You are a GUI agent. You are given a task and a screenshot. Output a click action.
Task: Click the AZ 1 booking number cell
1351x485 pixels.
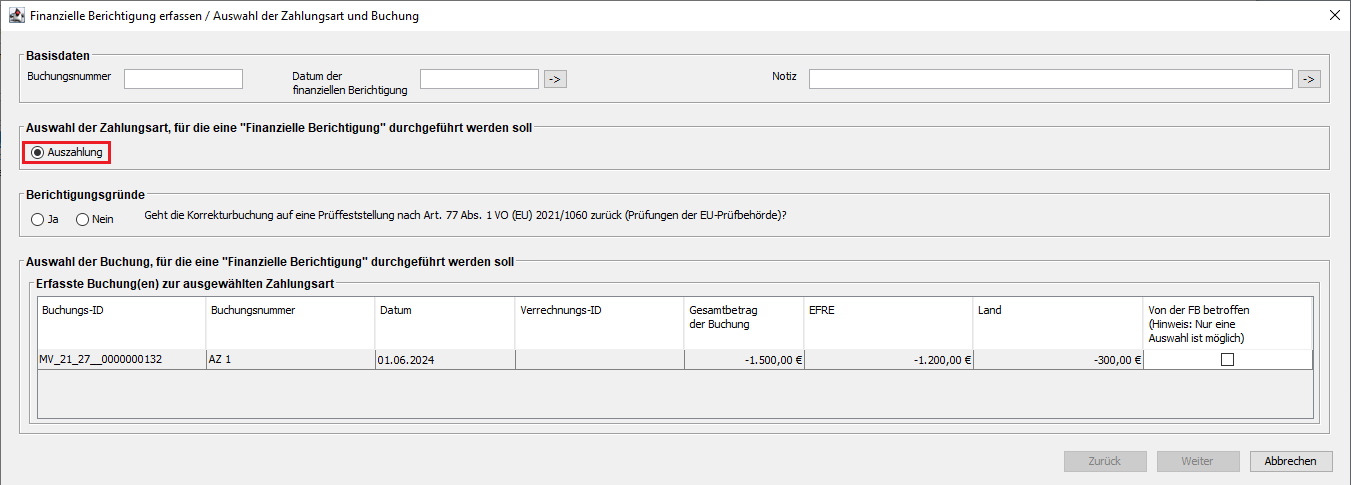point(289,360)
